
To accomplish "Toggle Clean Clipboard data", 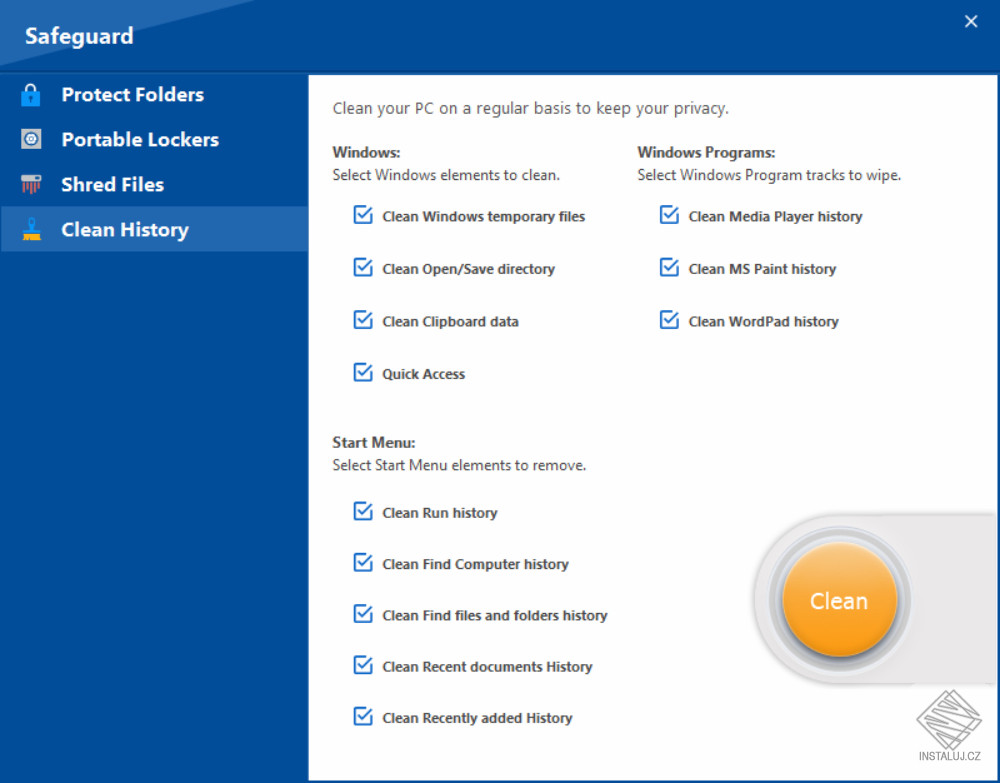I will tap(362, 319).
